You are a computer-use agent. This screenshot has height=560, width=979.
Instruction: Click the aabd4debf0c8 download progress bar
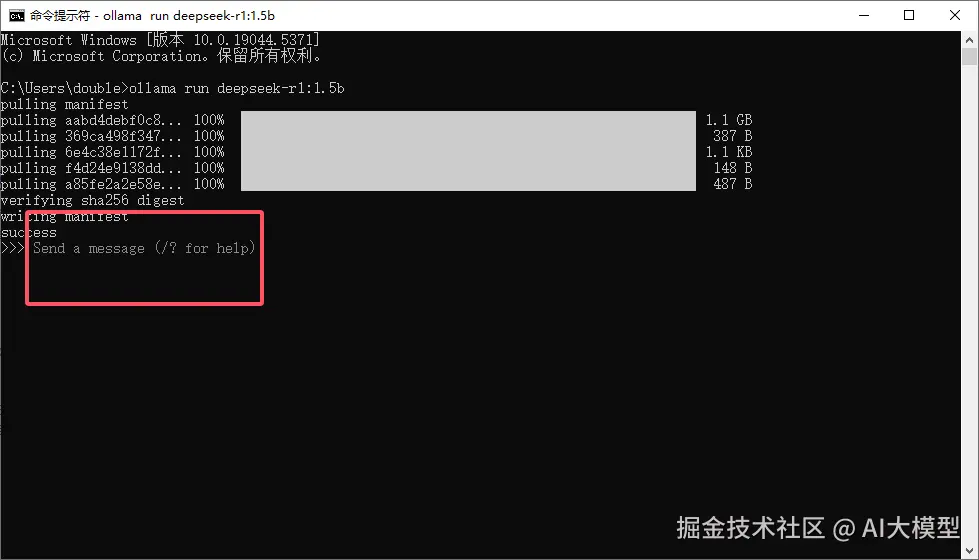pos(468,119)
